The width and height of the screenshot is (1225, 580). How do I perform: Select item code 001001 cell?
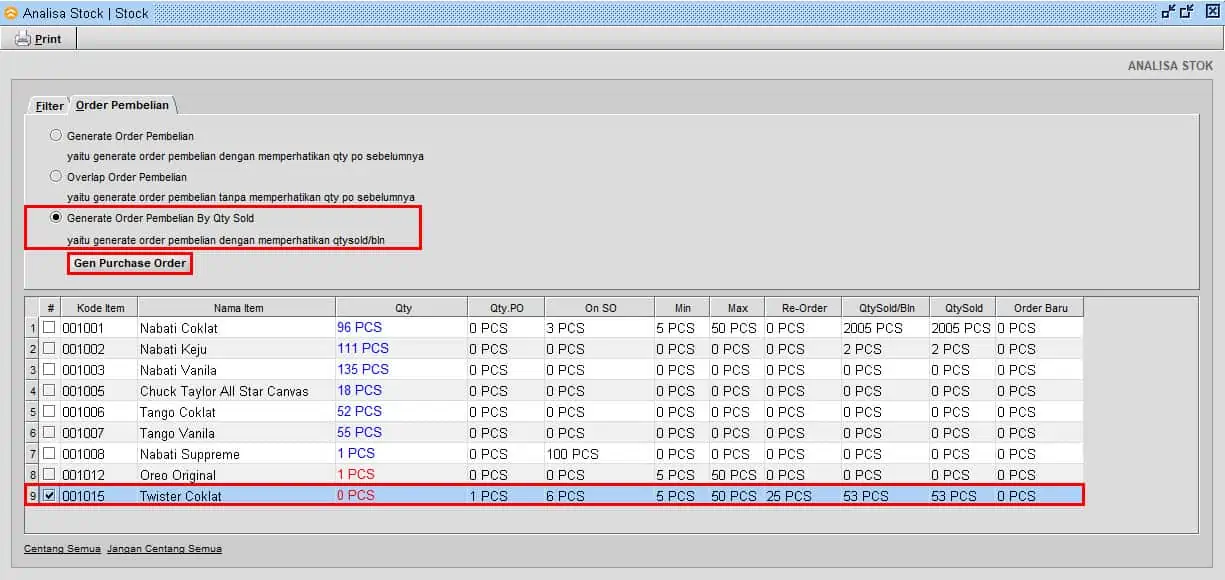pos(99,327)
